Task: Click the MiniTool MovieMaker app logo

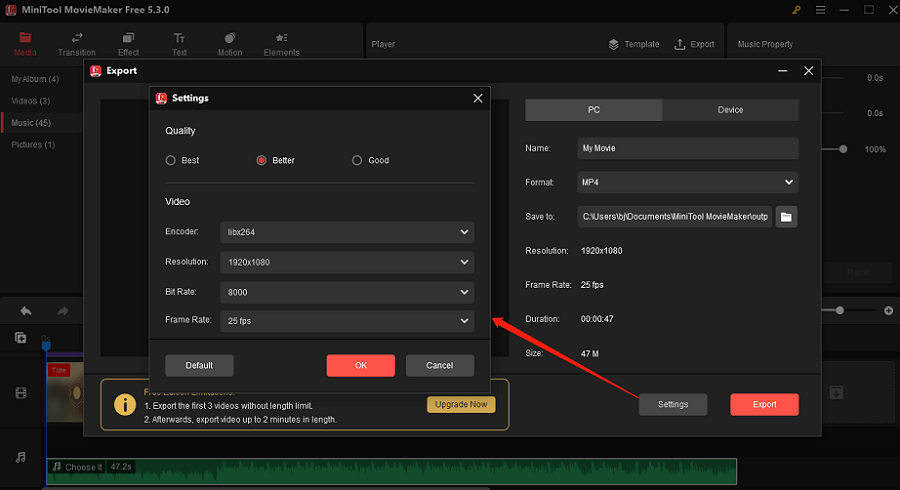Action: [x=10, y=10]
